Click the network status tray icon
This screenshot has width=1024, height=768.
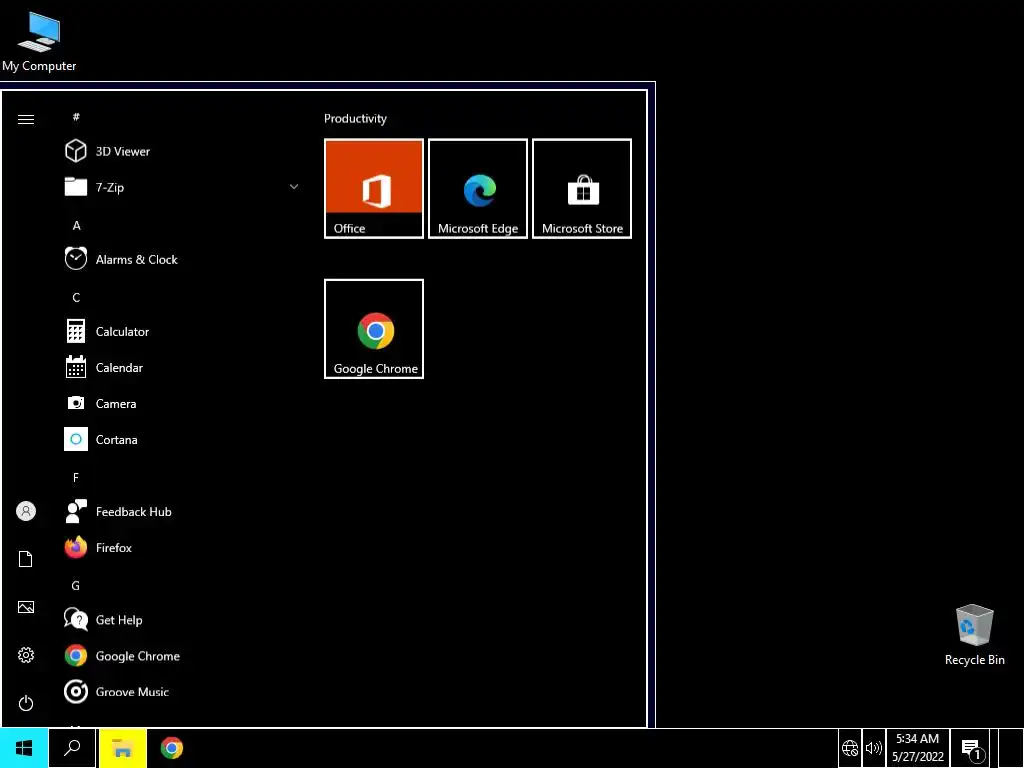[x=850, y=748]
